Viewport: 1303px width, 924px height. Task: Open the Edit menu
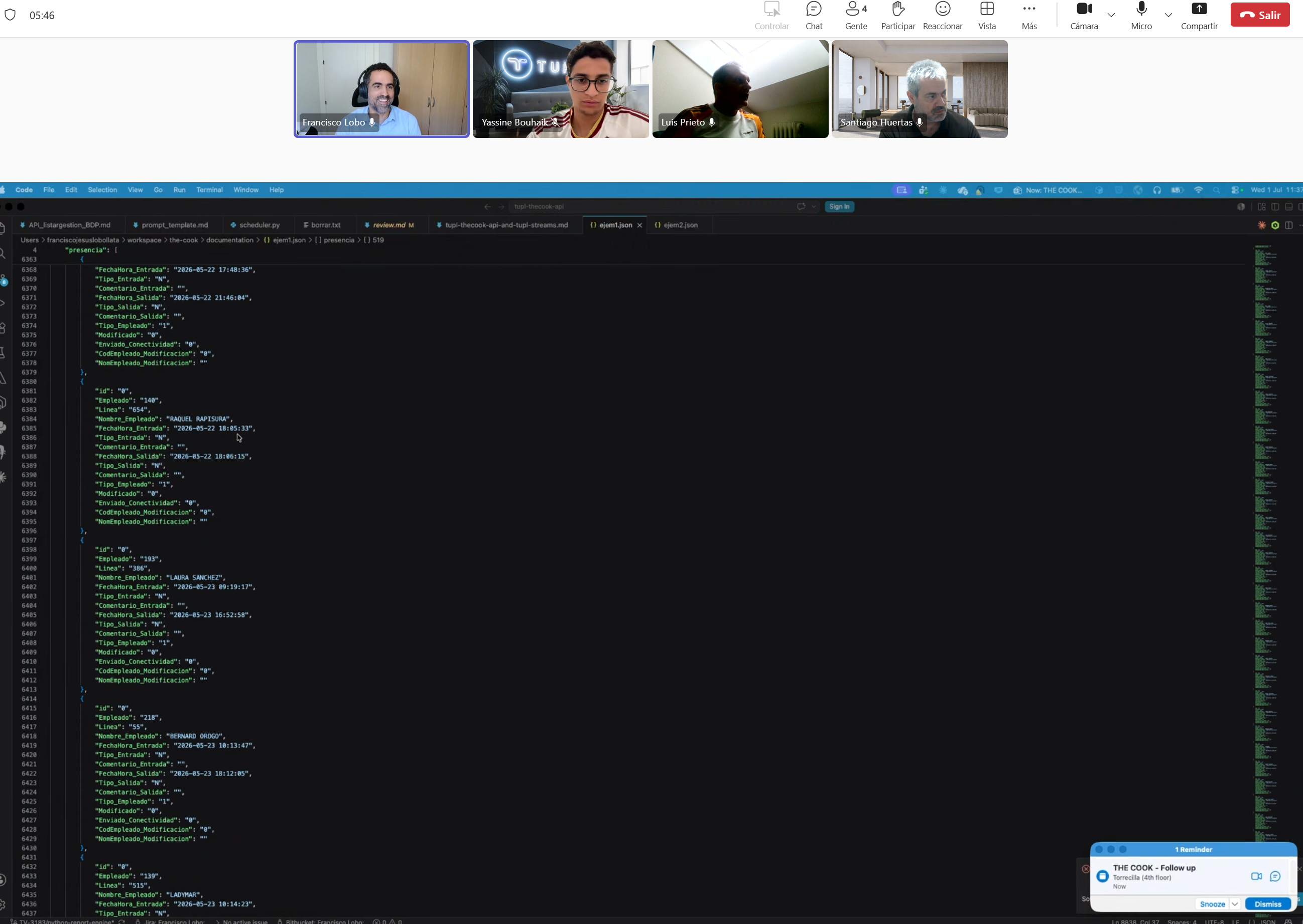pyautogui.click(x=71, y=190)
